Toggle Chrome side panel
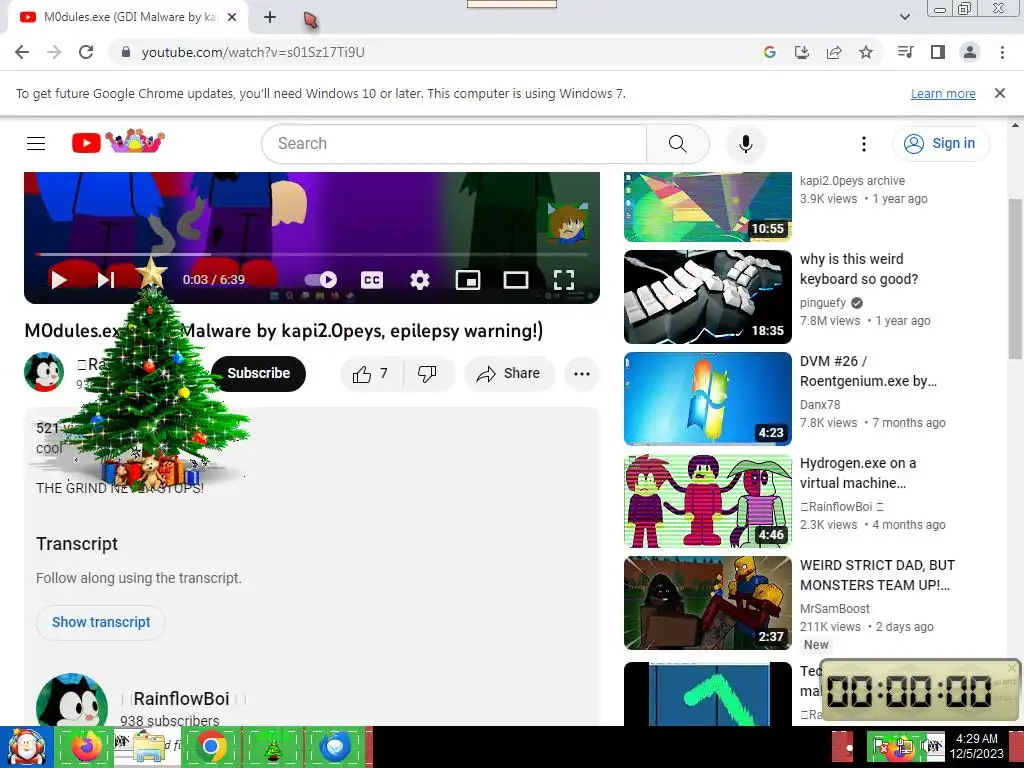 pos(938,52)
